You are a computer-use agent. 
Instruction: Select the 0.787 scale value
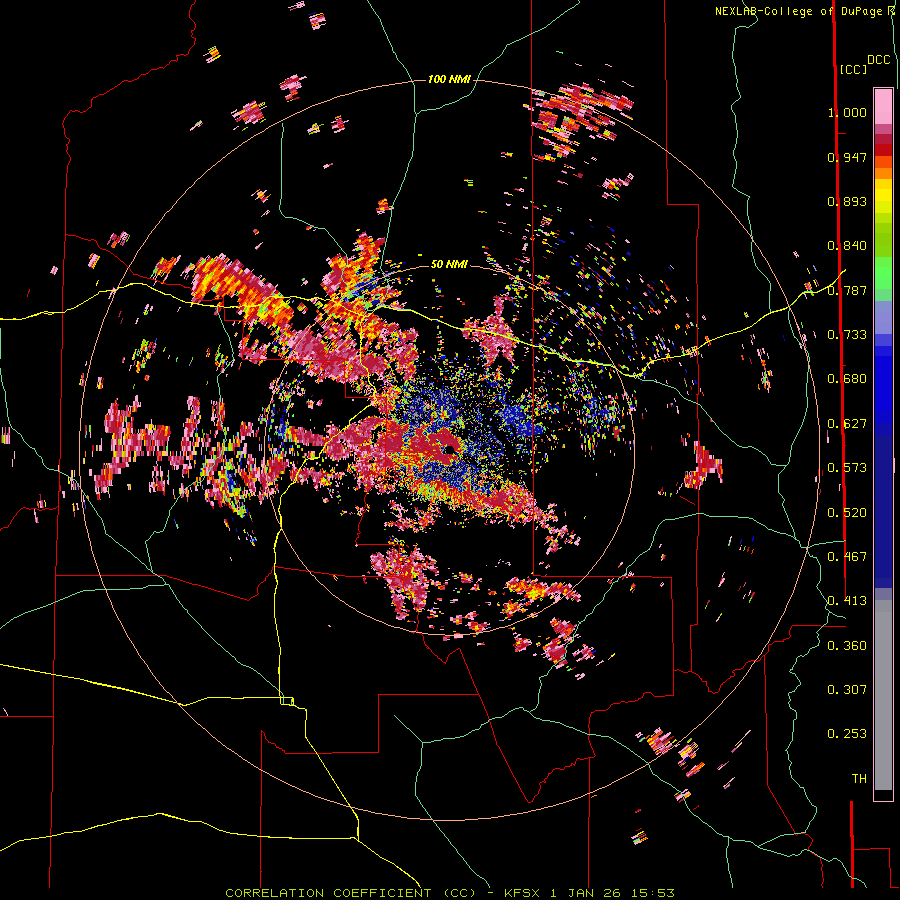coord(847,290)
